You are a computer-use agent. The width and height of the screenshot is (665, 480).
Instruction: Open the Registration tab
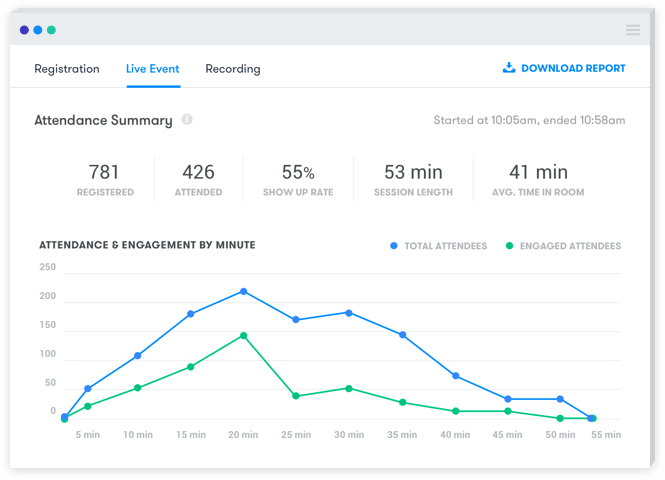tap(67, 69)
